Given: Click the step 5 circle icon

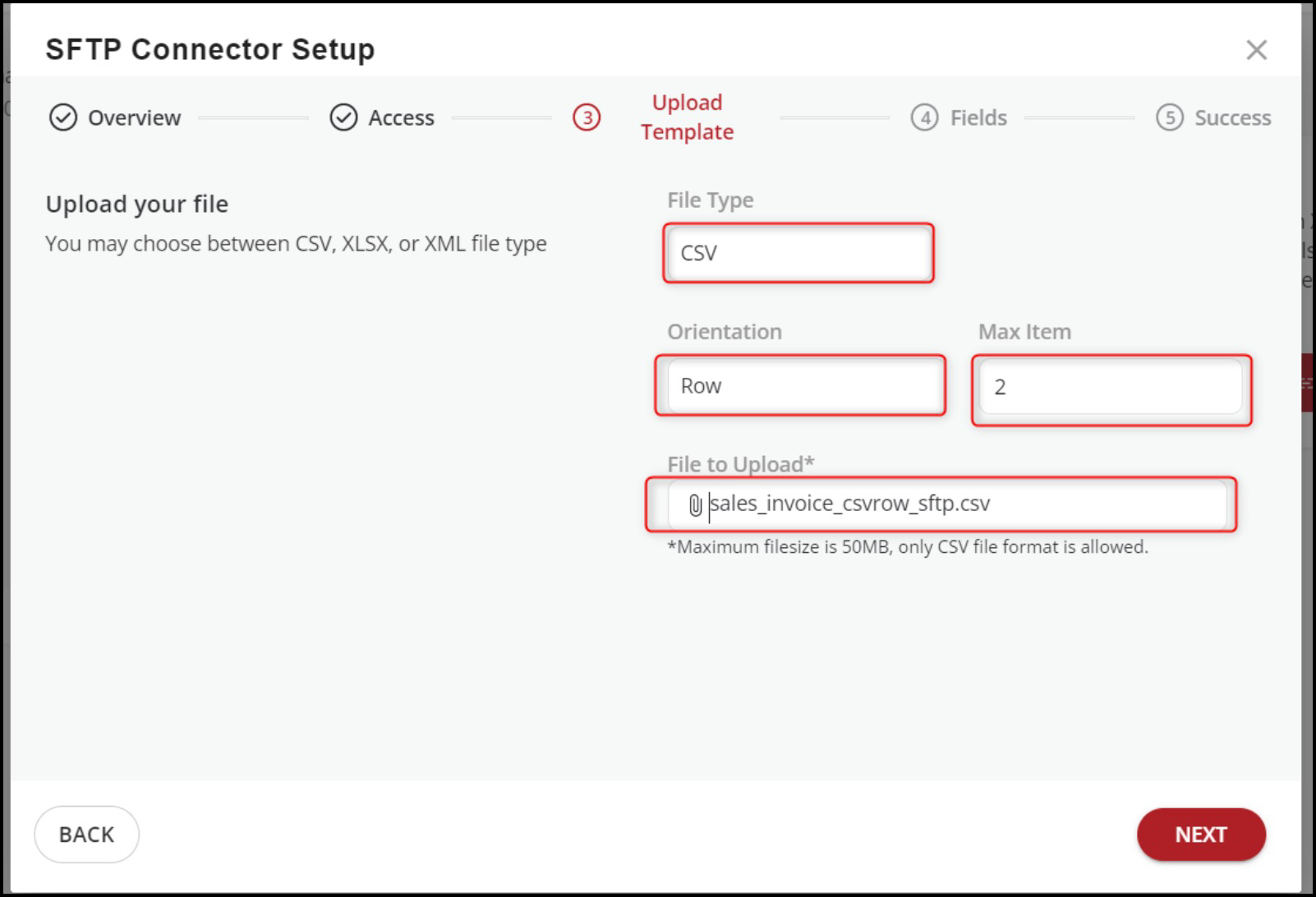Looking at the screenshot, I should tap(1169, 117).
